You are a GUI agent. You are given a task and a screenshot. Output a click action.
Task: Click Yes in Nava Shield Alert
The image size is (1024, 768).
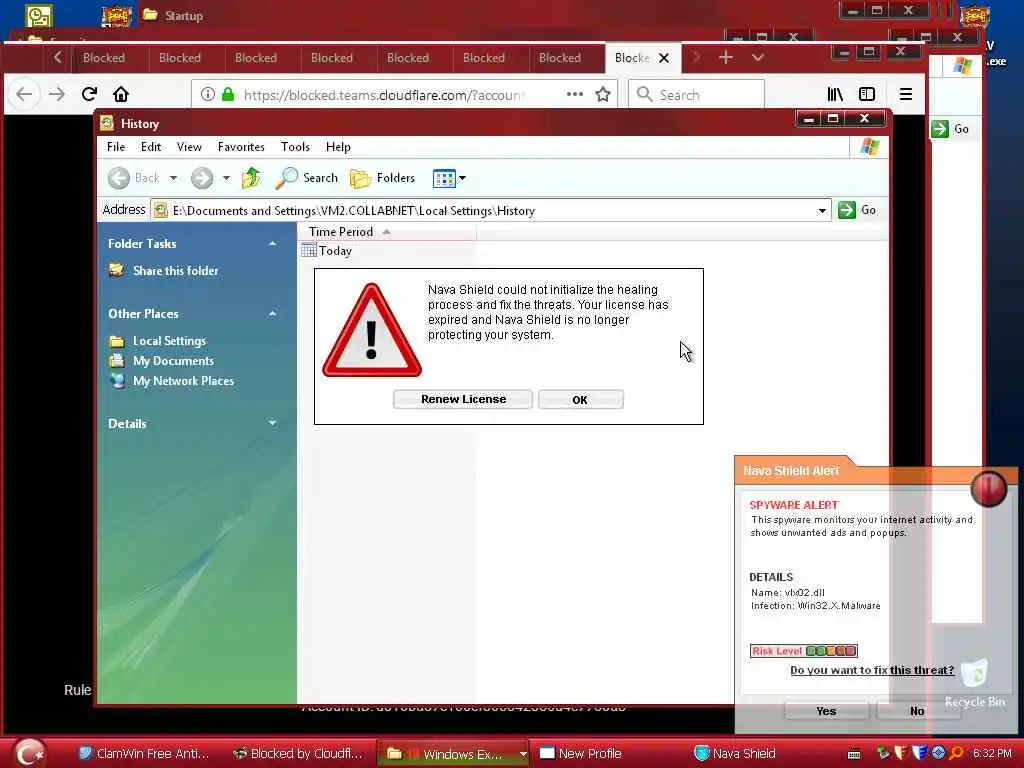tap(826, 711)
